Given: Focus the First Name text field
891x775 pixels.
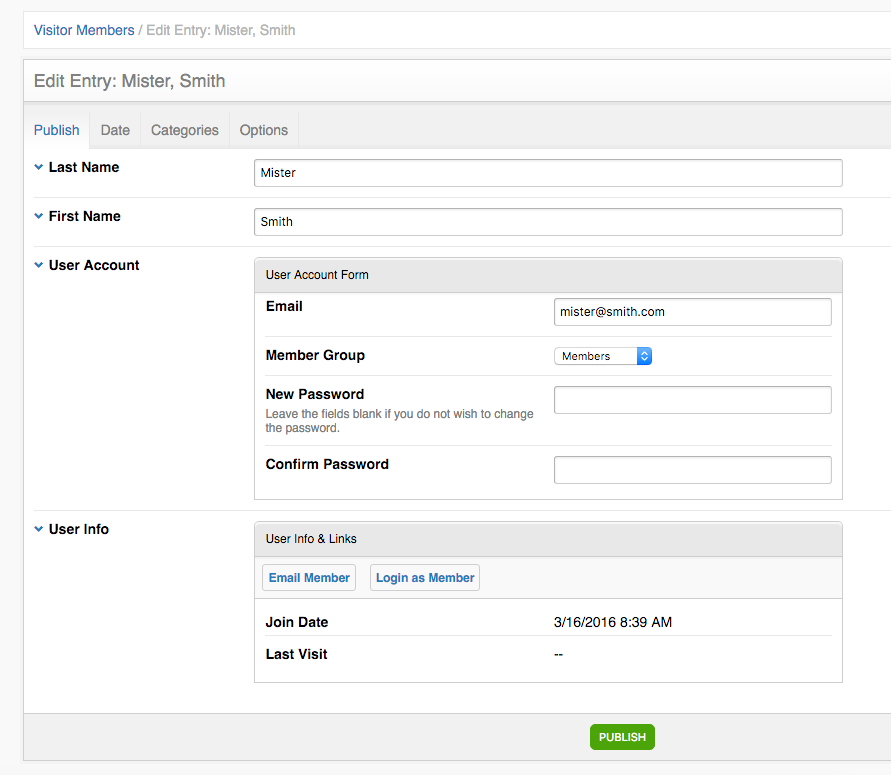Looking at the screenshot, I should coord(548,222).
